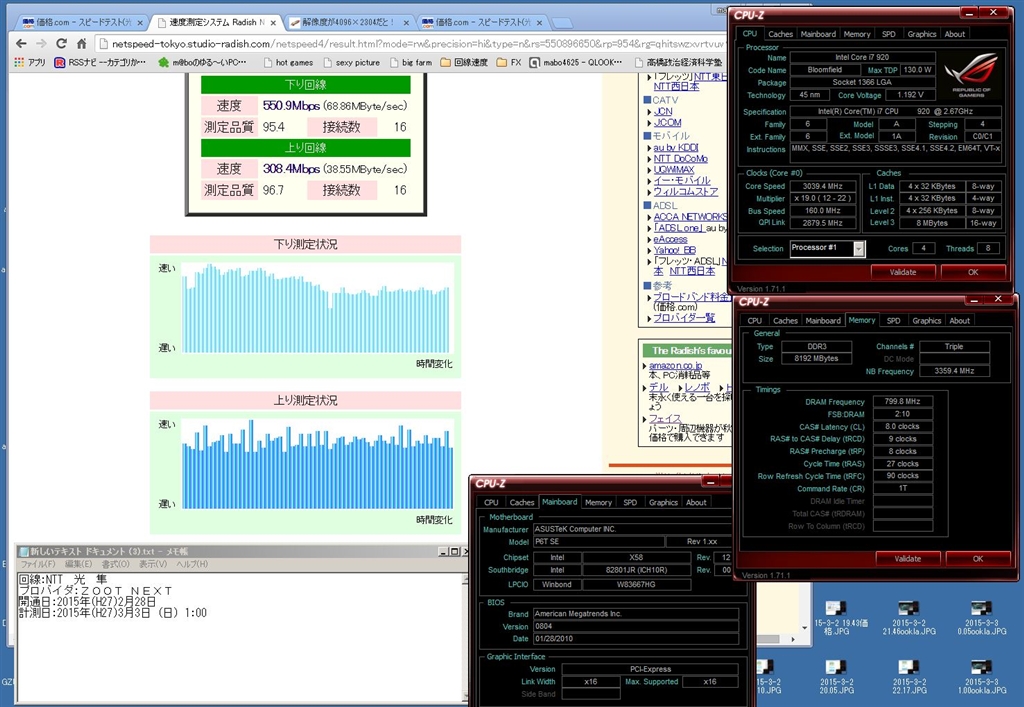Open the Graphics tab in top CPU-Z window

click(921, 34)
